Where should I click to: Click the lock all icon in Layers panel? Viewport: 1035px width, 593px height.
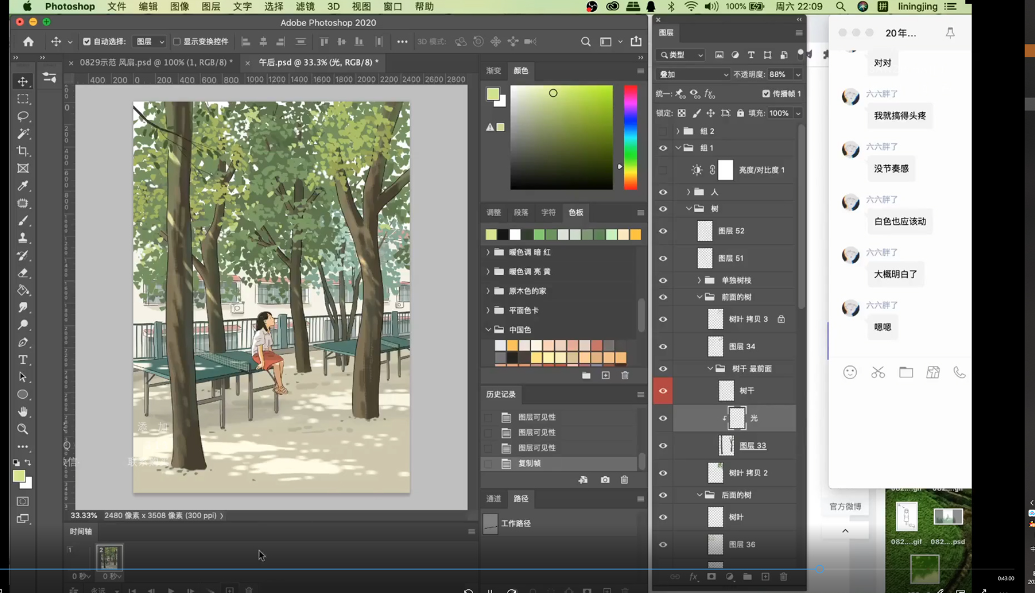coord(740,113)
